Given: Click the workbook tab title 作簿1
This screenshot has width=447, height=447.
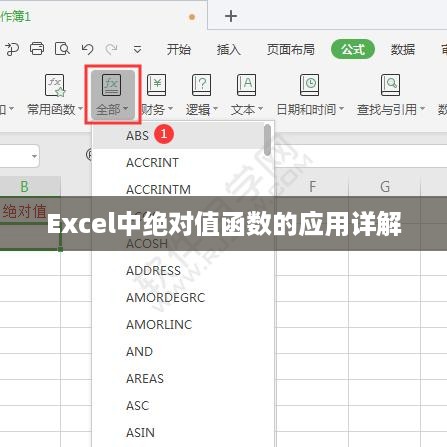Looking at the screenshot, I should tap(15, 16).
